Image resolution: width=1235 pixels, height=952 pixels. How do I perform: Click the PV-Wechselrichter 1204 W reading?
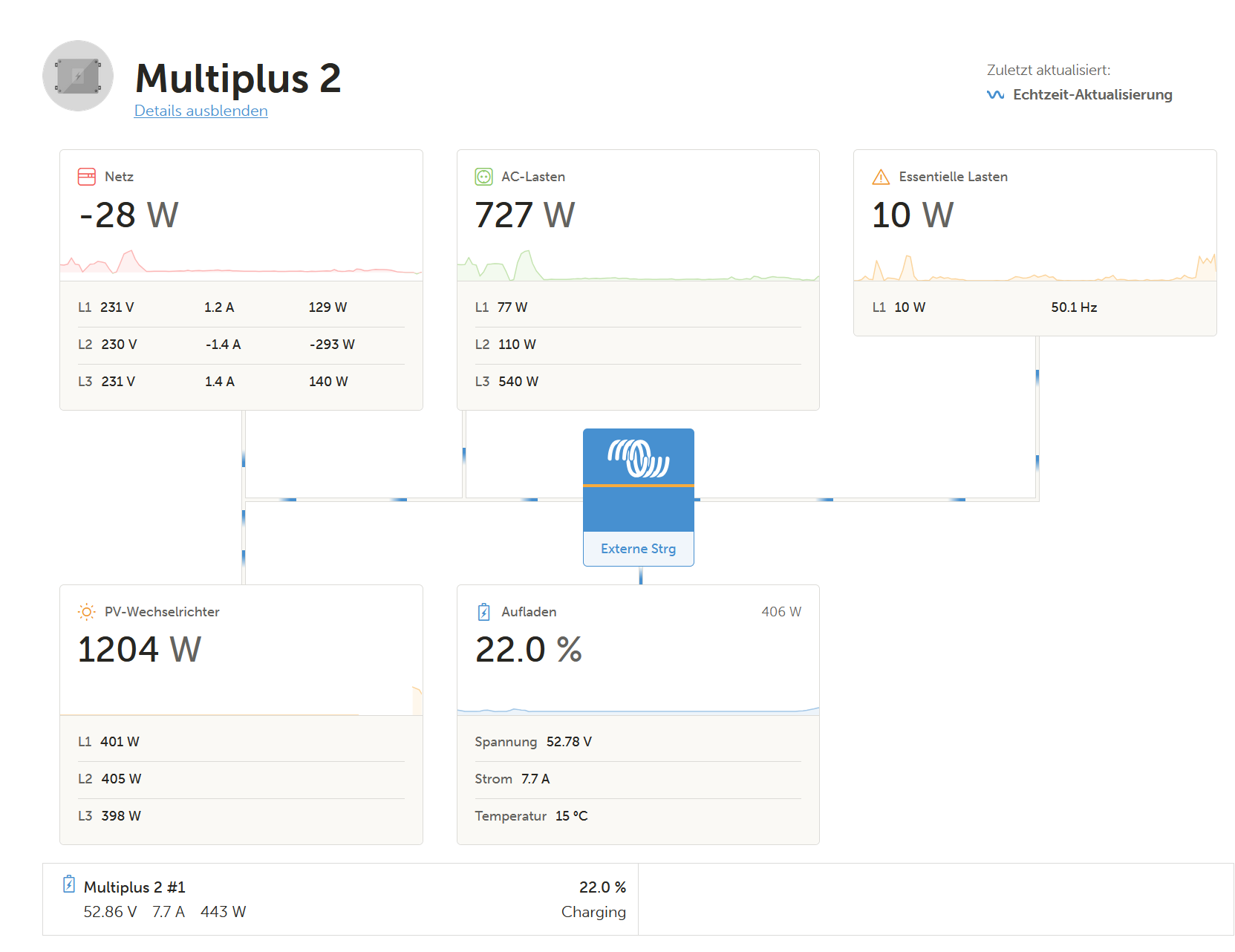point(140,650)
